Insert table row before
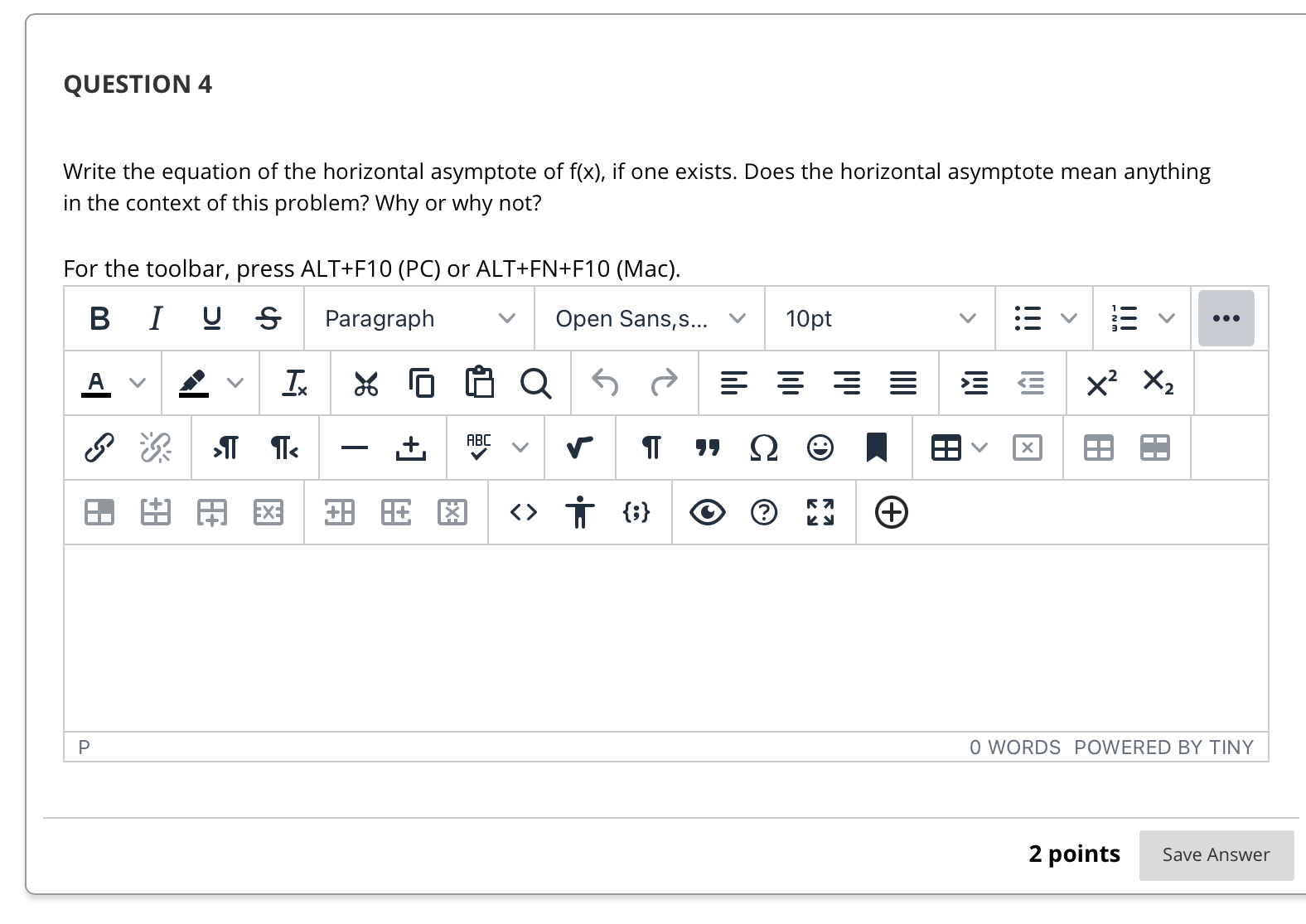 pyautogui.click(x=156, y=512)
